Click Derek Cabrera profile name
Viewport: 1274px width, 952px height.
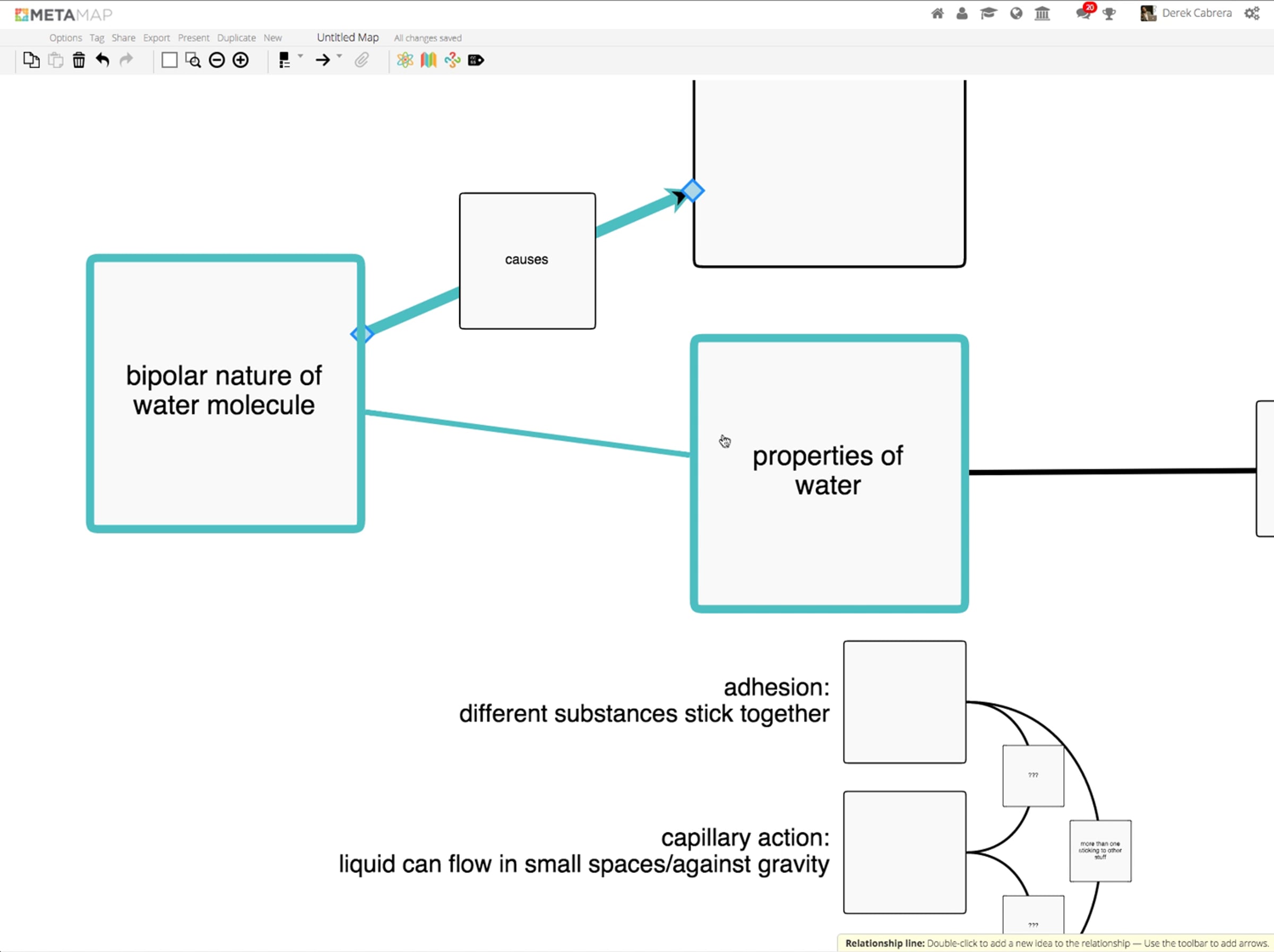1196,13
